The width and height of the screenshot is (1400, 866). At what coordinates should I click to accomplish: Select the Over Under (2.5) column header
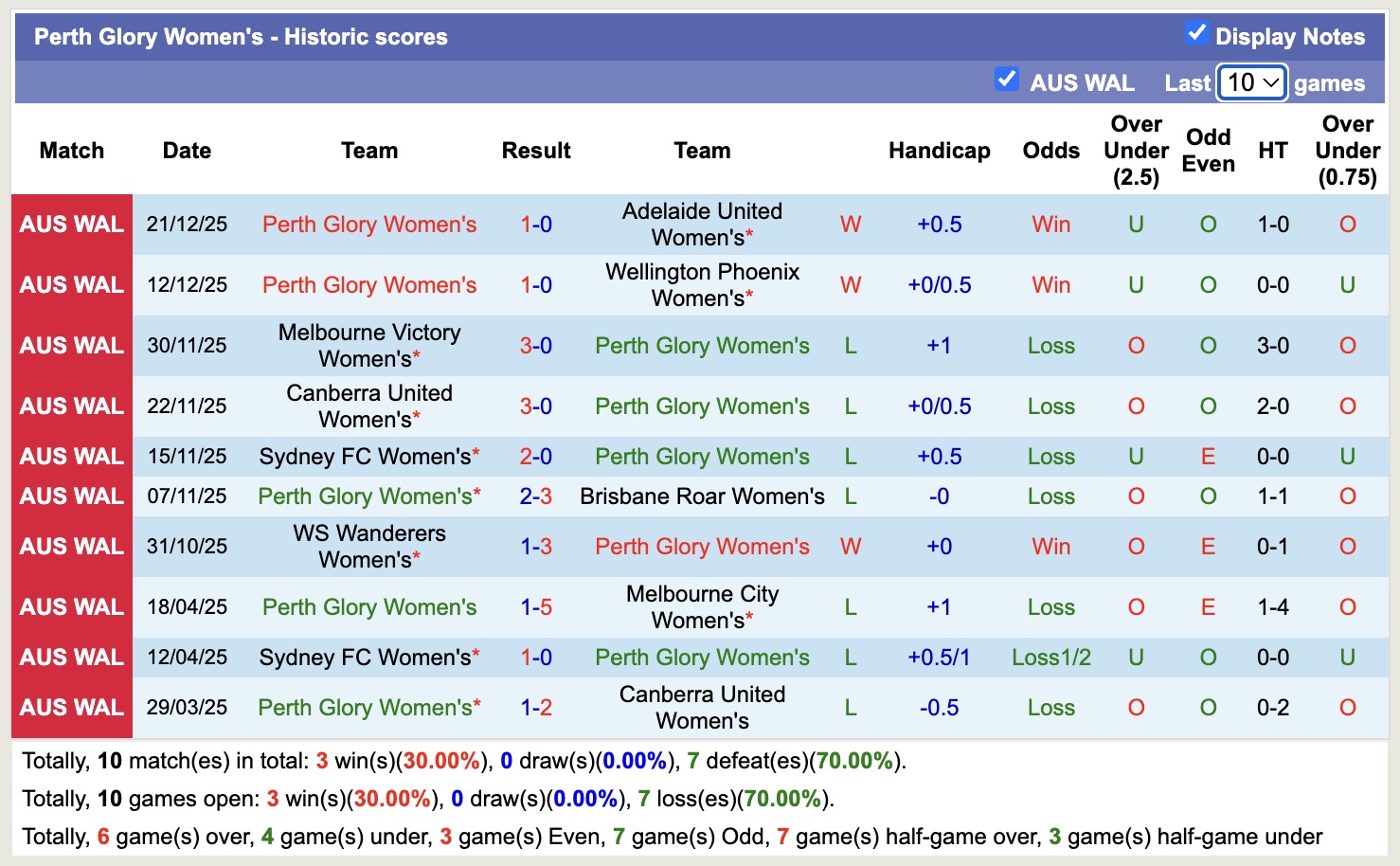click(x=1135, y=150)
